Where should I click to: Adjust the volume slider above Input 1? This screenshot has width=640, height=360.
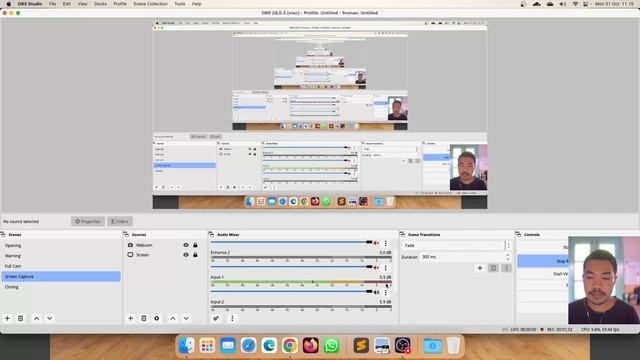[291, 267]
